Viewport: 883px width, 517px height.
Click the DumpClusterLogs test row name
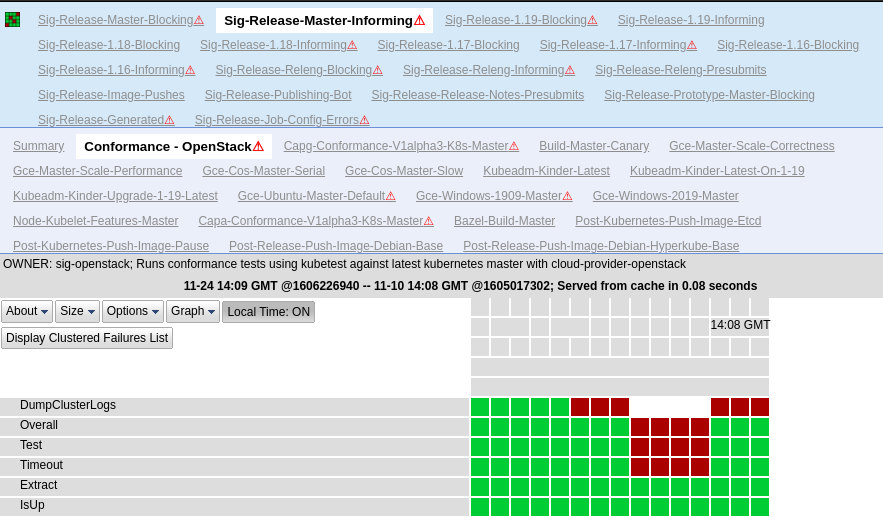(x=68, y=405)
